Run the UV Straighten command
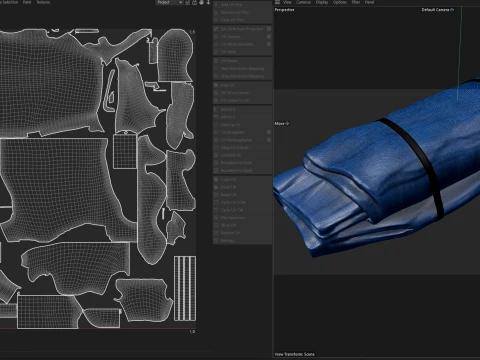 pos(239,132)
